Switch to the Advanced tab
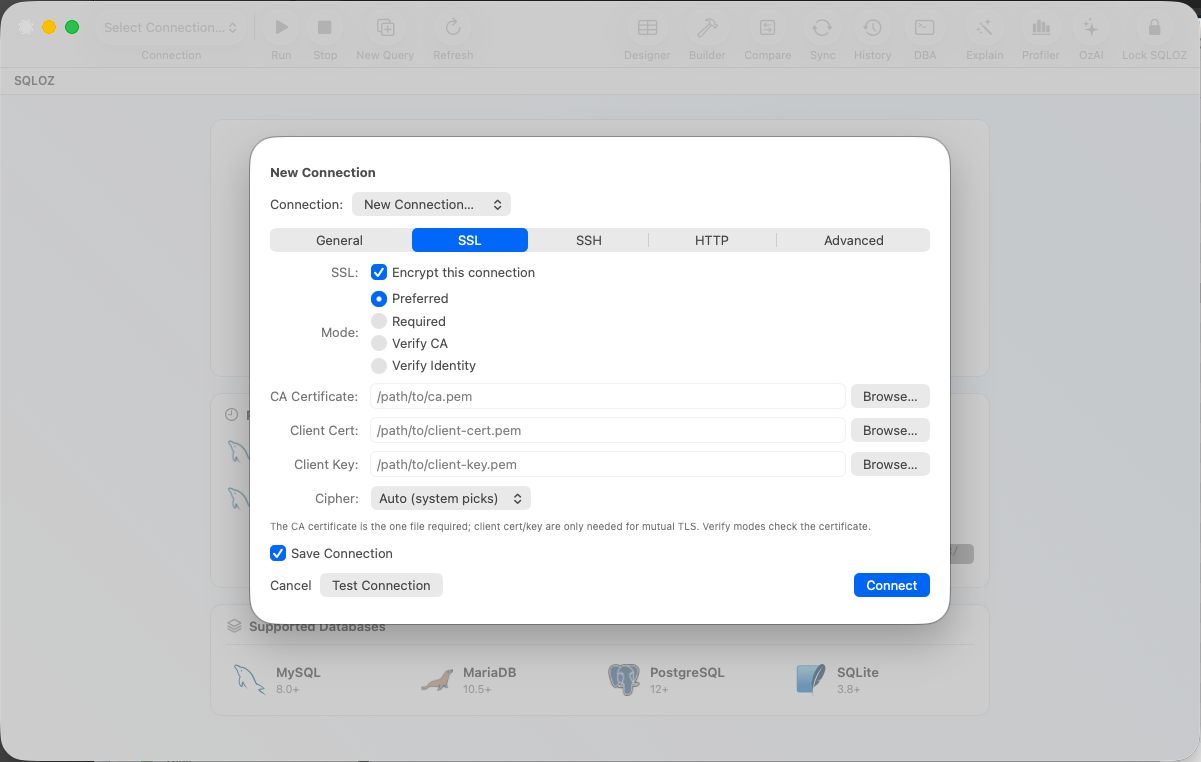The image size is (1201, 762). click(854, 240)
